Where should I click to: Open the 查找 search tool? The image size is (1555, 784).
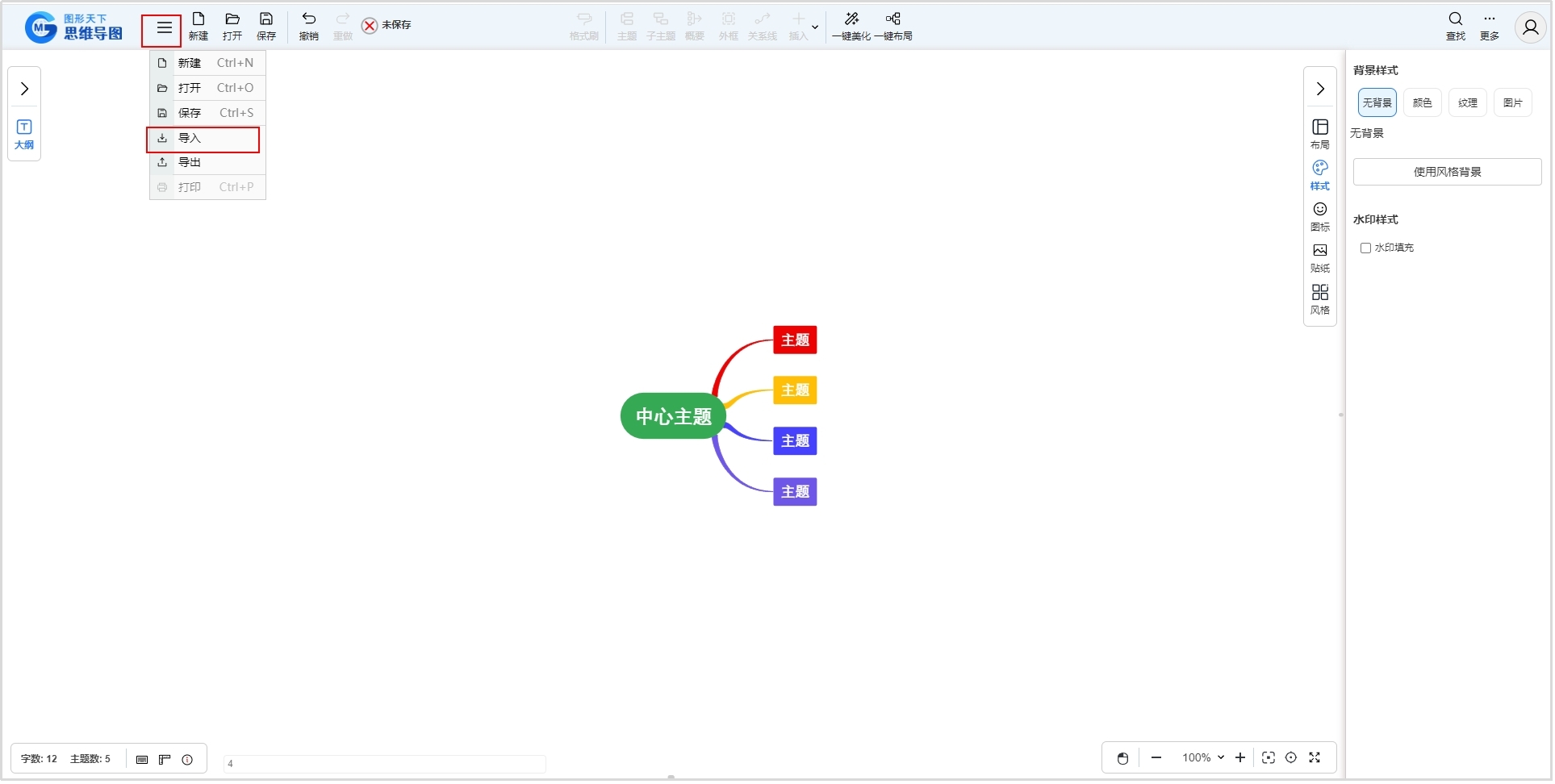point(1456,27)
